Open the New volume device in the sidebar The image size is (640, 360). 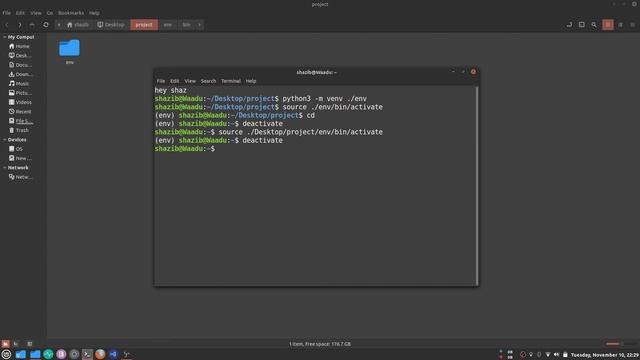[20, 158]
